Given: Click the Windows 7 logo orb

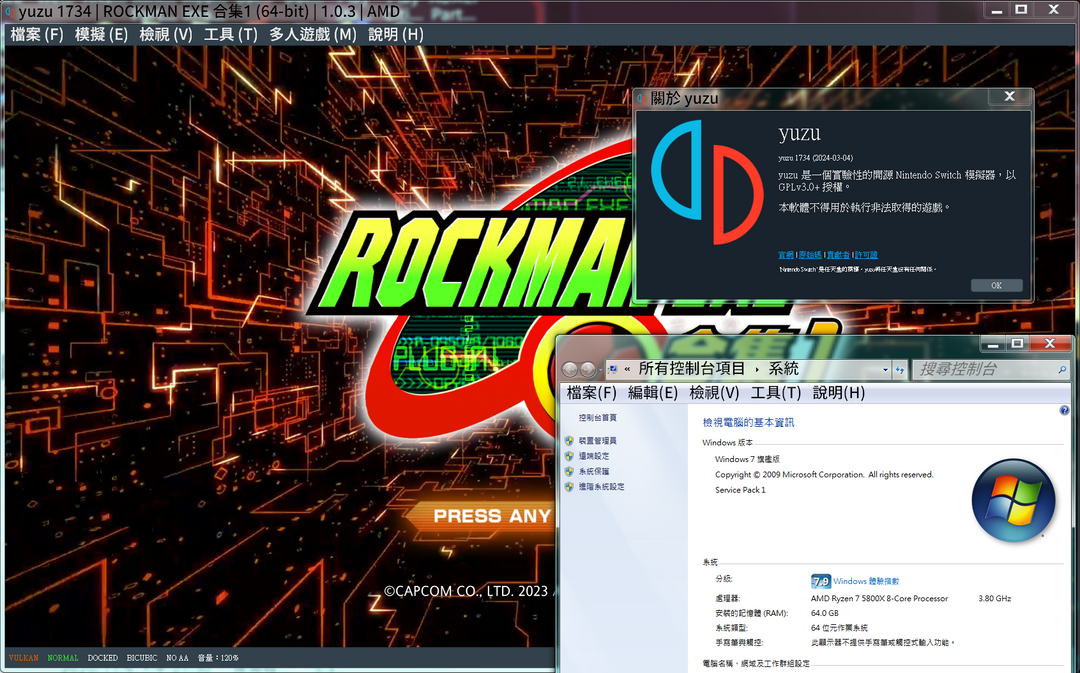Looking at the screenshot, I should [1013, 501].
